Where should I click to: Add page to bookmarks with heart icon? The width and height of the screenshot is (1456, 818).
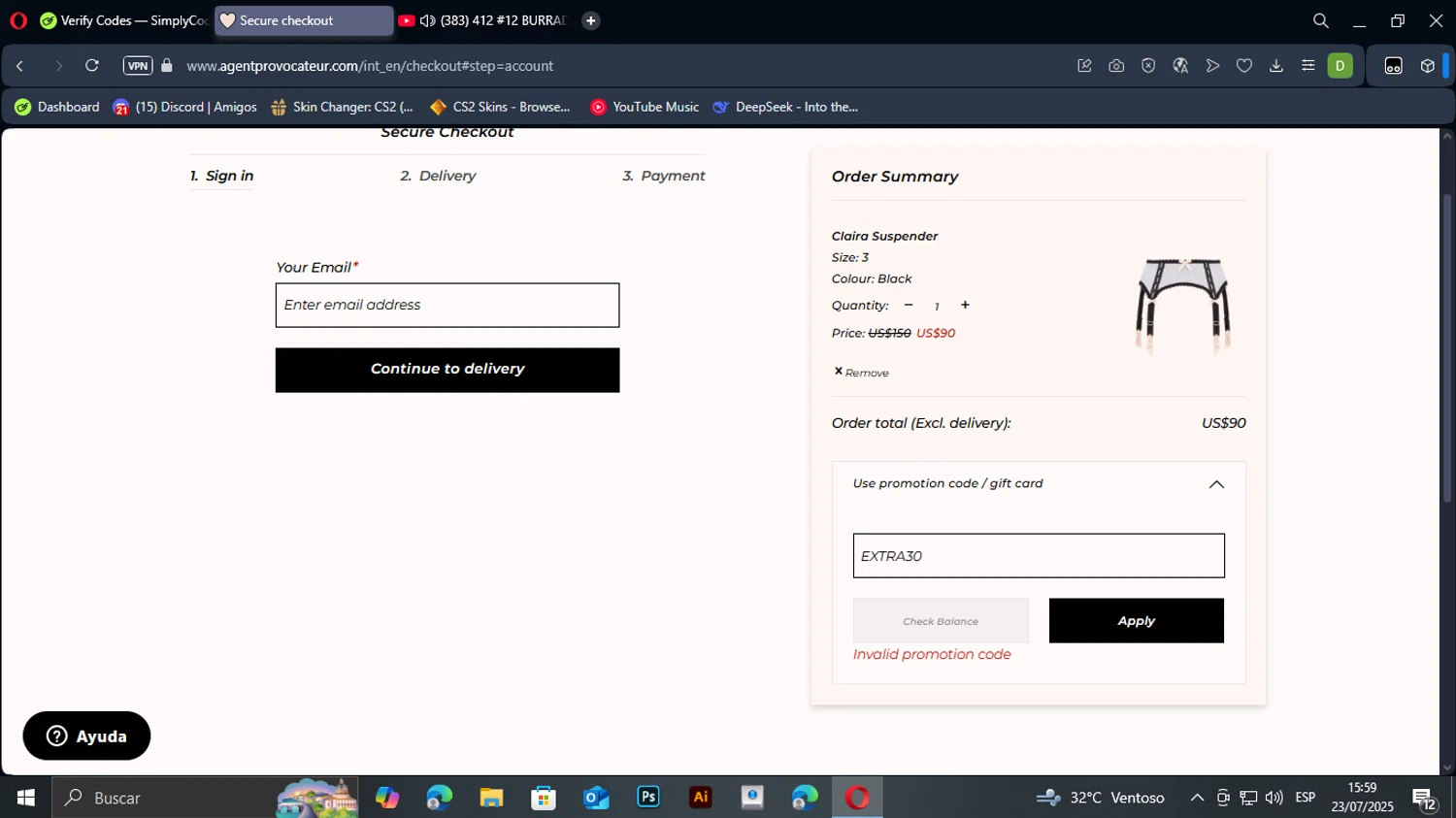tap(1244, 66)
